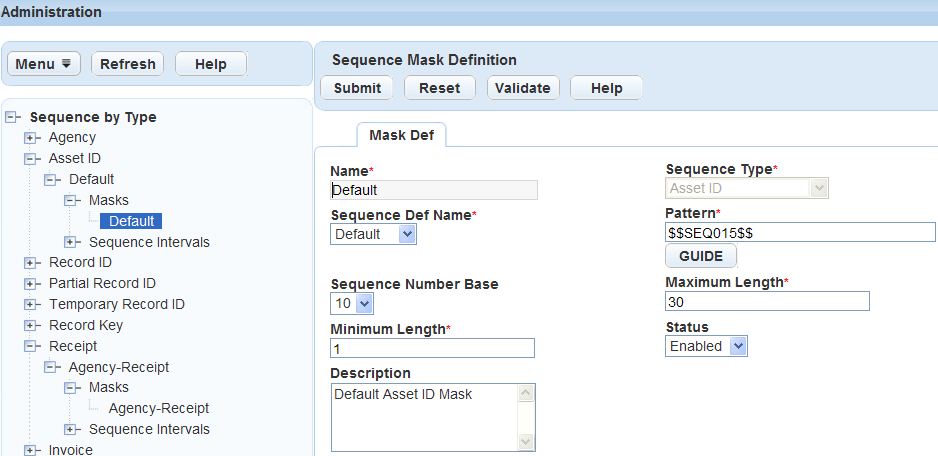Expand Sequence Intervals under Asset ID Default
938x456 pixels.
[x=71, y=242]
